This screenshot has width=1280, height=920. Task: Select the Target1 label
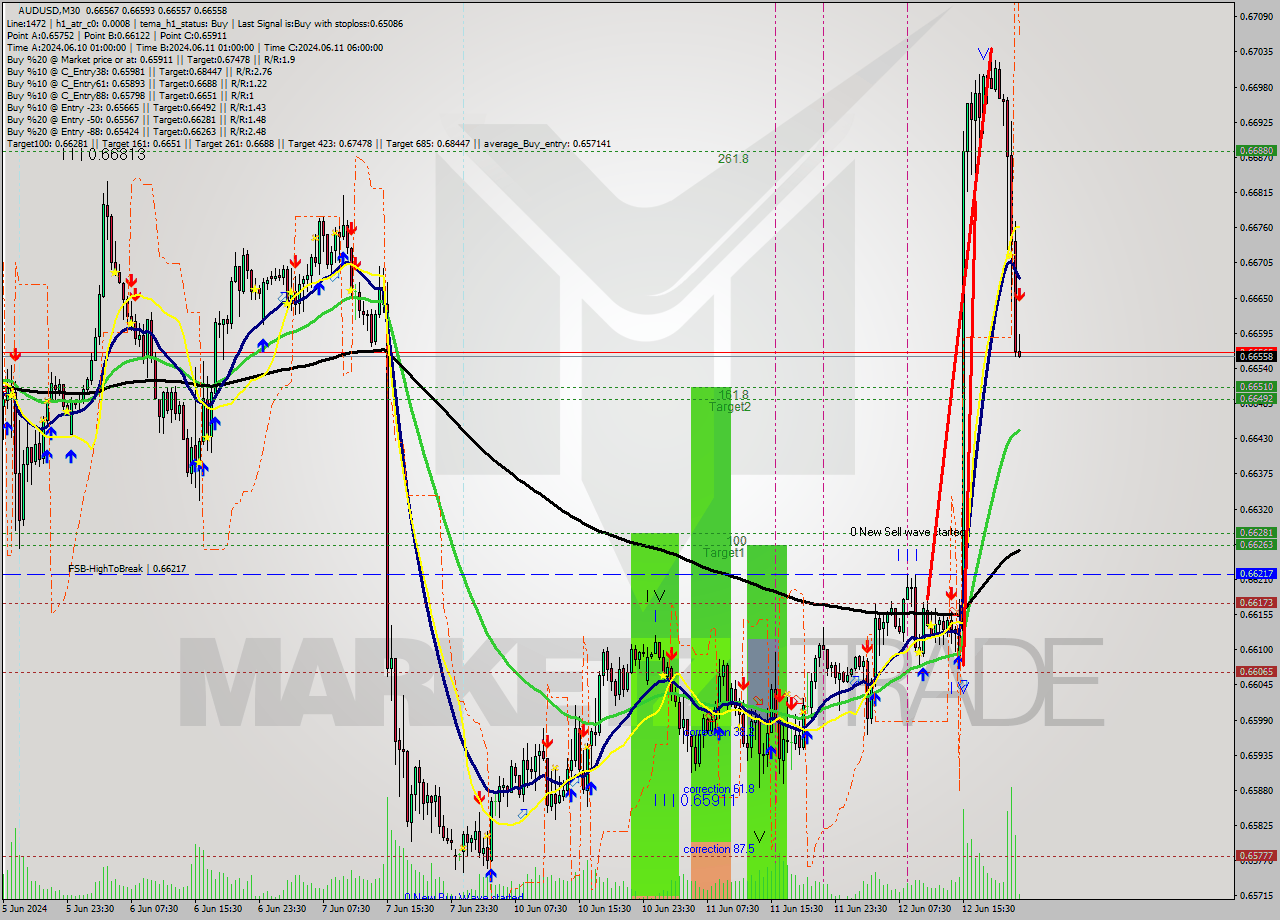pyautogui.click(x=723, y=553)
